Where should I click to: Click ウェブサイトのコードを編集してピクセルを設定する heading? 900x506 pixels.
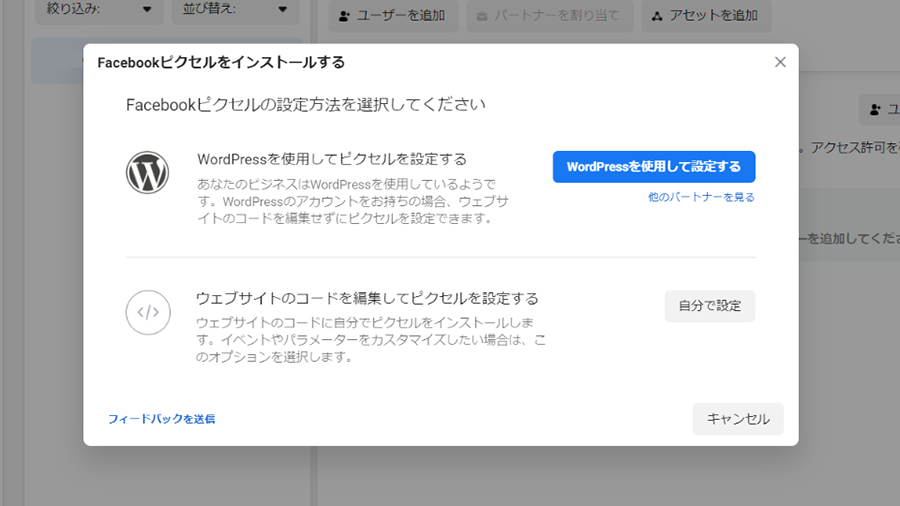click(367, 298)
